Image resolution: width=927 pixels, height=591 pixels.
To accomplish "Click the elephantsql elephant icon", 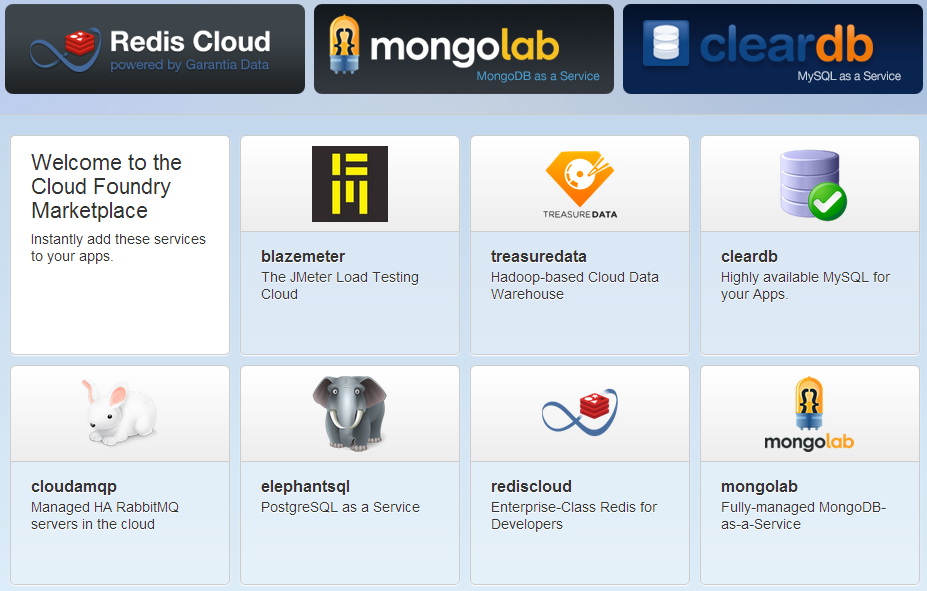I will (x=350, y=413).
